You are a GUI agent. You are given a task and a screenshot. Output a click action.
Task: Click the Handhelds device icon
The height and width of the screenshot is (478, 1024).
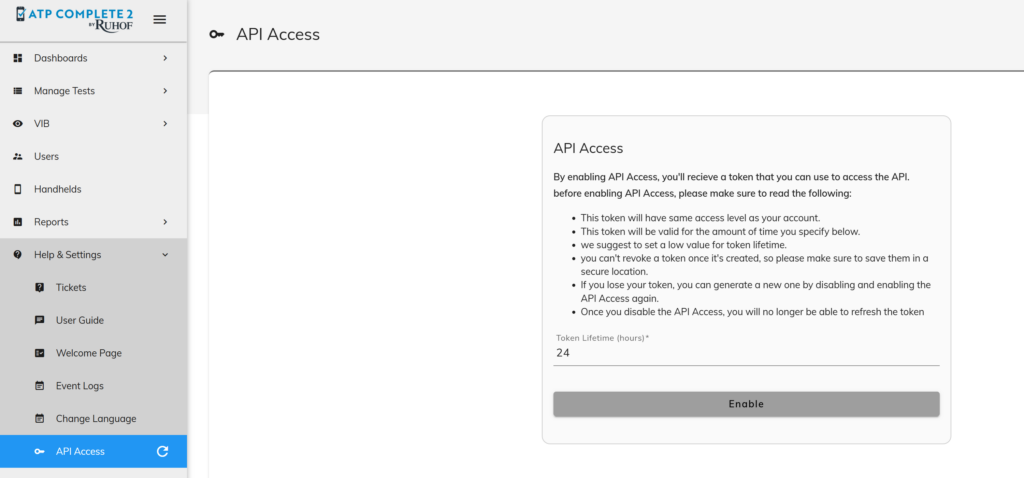coord(18,189)
